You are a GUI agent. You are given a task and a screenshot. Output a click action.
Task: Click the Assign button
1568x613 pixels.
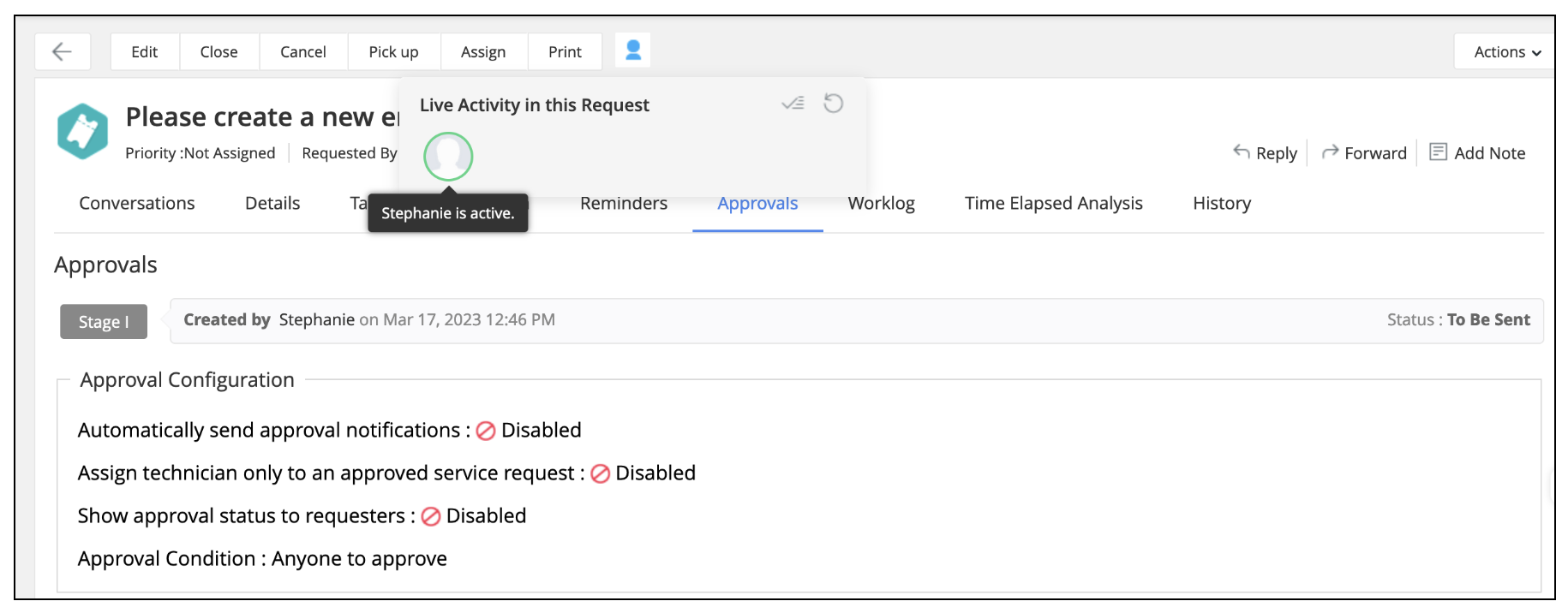point(483,52)
